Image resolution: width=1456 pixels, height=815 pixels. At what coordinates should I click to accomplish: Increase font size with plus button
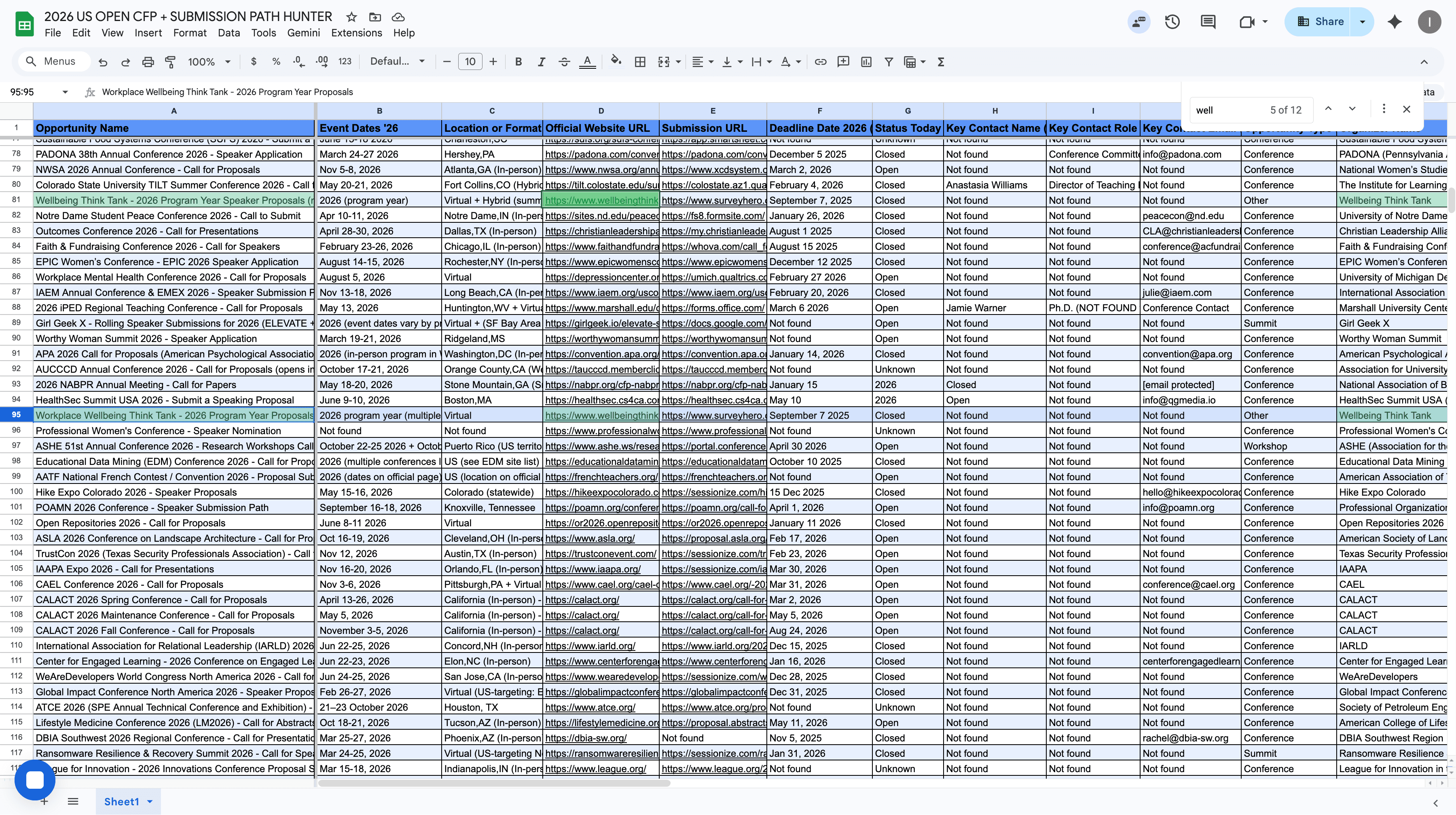(x=493, y=61)
